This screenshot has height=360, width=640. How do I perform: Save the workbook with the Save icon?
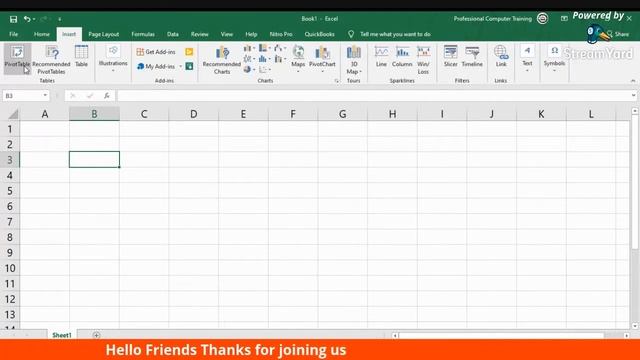pyautogui.click(x=13, y=19)
